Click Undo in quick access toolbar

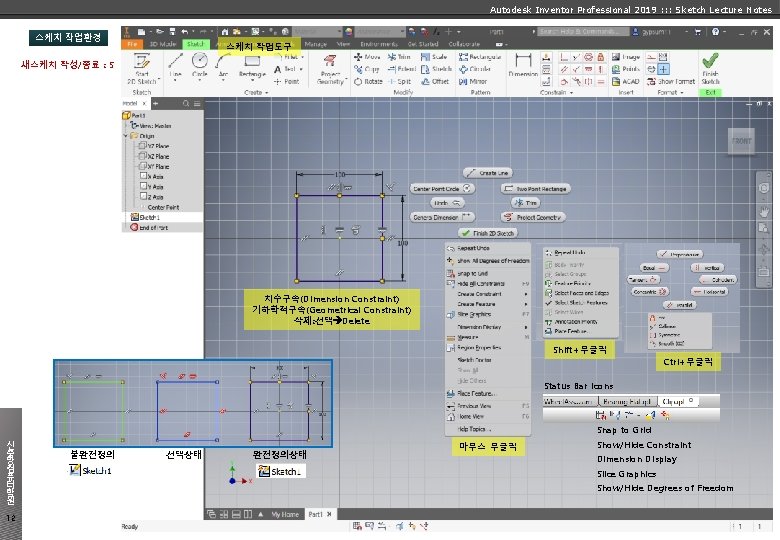(x=185, y=31)
